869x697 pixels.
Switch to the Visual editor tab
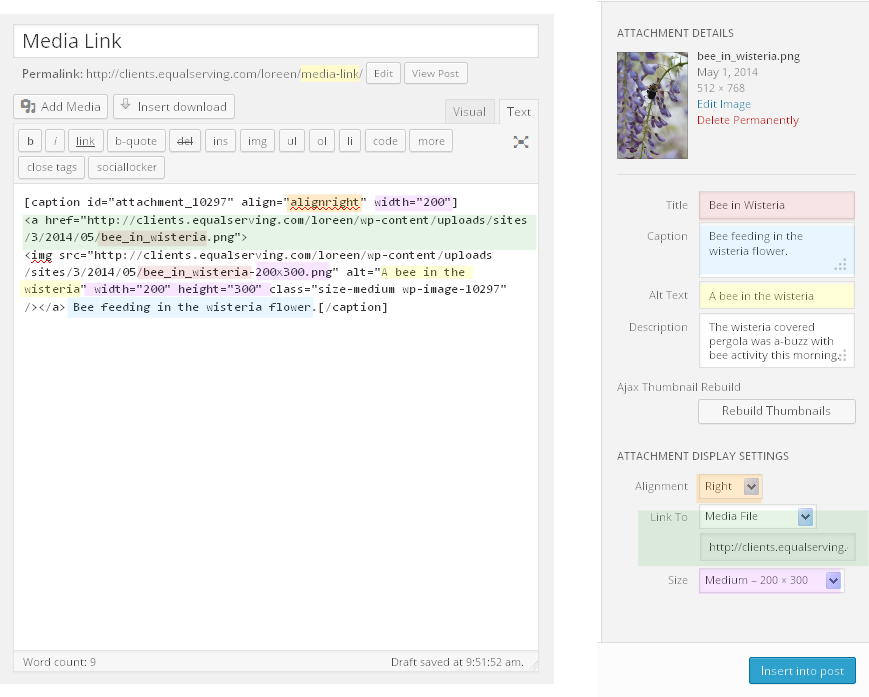(x=469, y=112)
